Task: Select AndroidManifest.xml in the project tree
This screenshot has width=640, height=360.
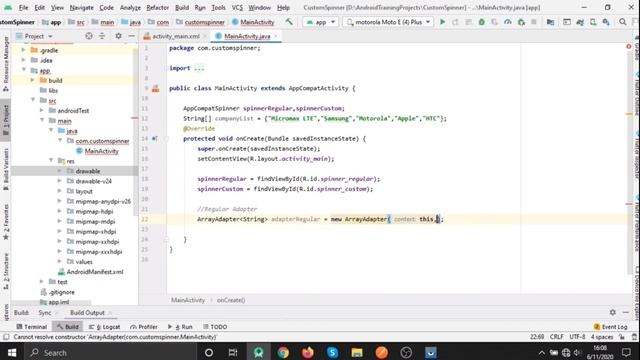Action: pyautogui.click(x=95, y=272)
